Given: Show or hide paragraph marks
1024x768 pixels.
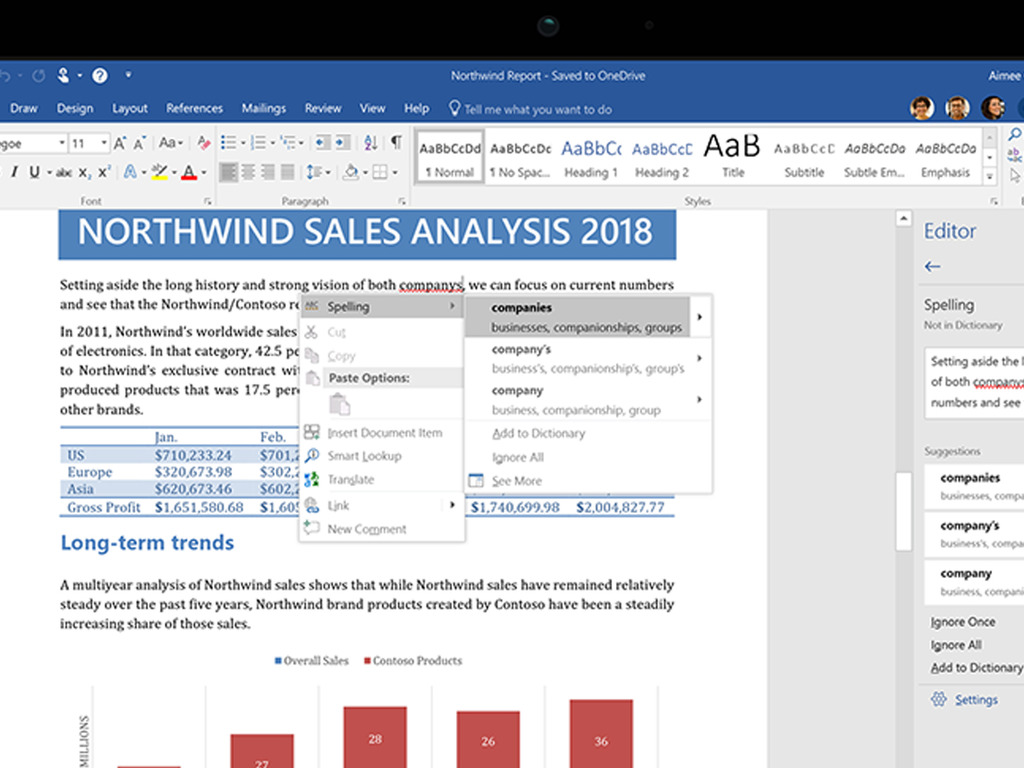Looking at the screenshot, I should pos(396,142).
